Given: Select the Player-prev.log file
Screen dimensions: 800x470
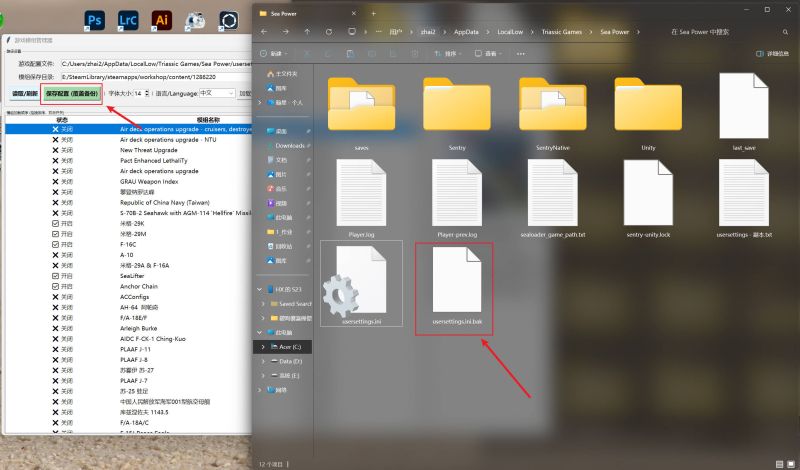Looking at the screenshot, I should 457,199.
